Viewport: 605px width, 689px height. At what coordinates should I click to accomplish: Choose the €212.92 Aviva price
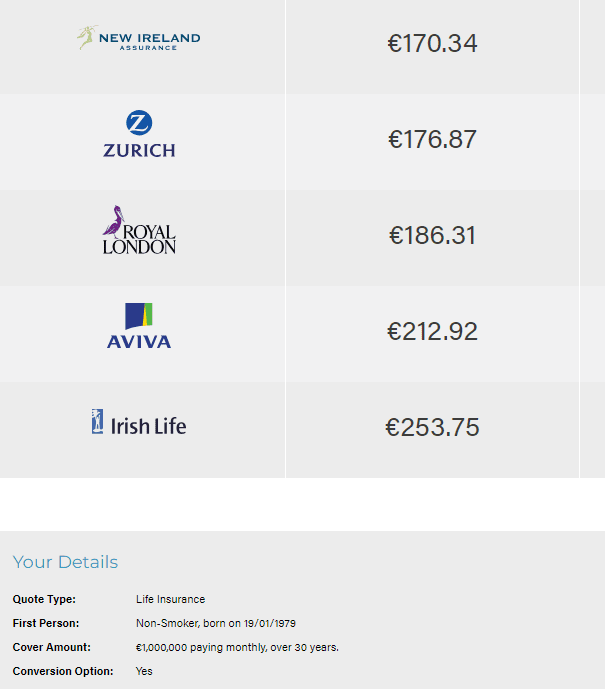[432, 332]
